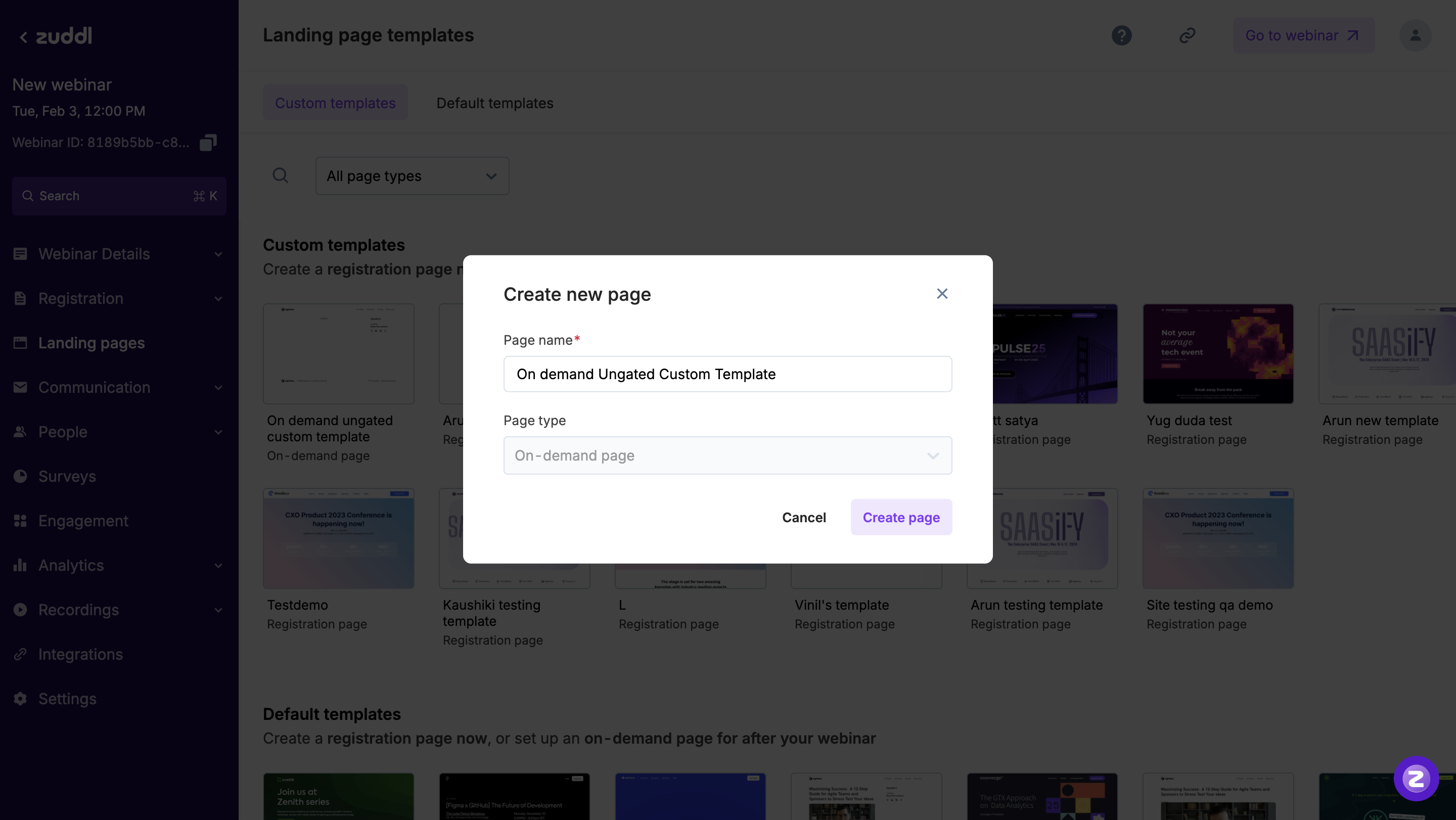Click the Page name input field
The image size is (1456, 820).
(727, 374)
